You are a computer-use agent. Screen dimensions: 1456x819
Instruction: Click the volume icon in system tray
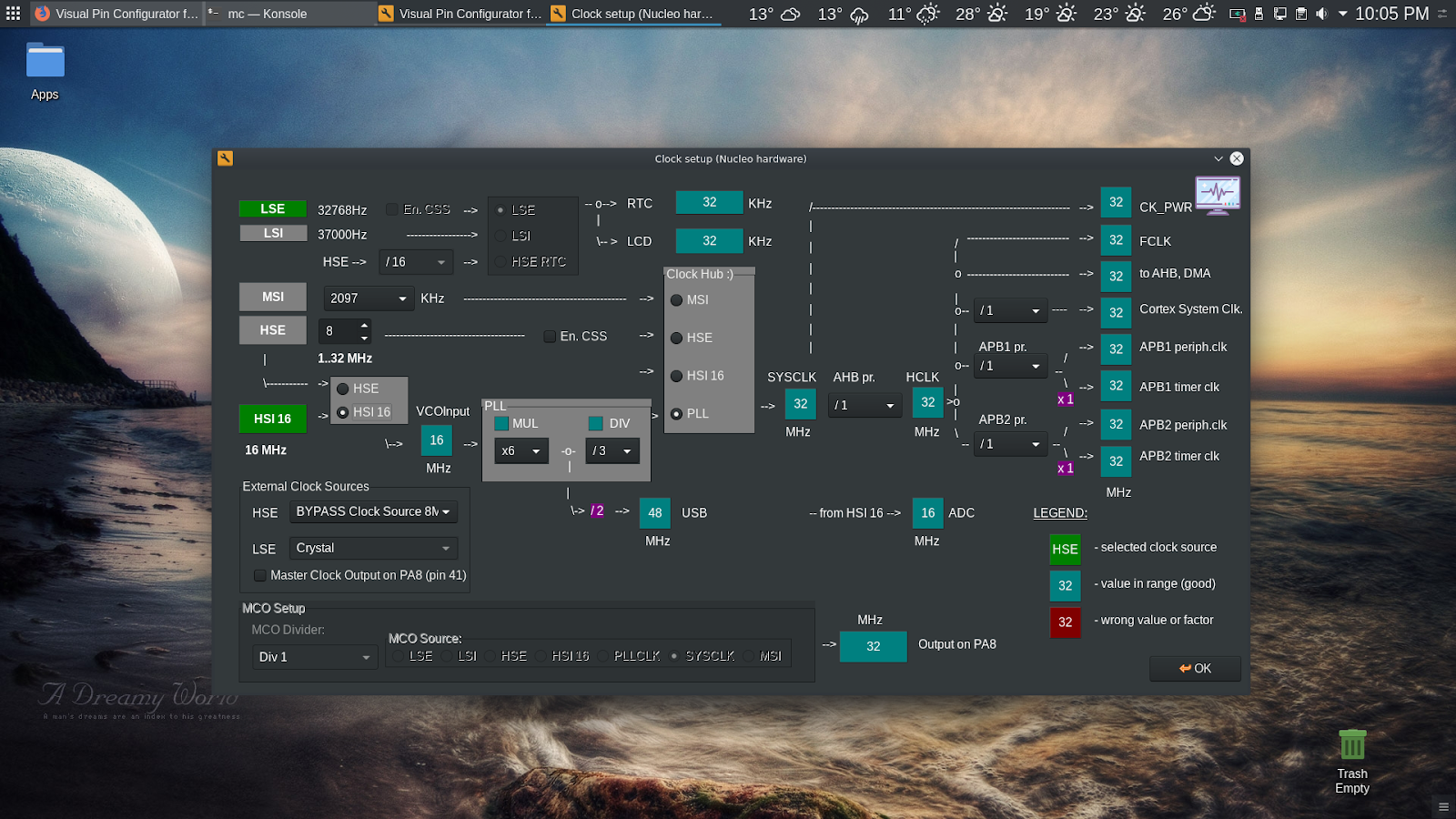click(1321, 14)
